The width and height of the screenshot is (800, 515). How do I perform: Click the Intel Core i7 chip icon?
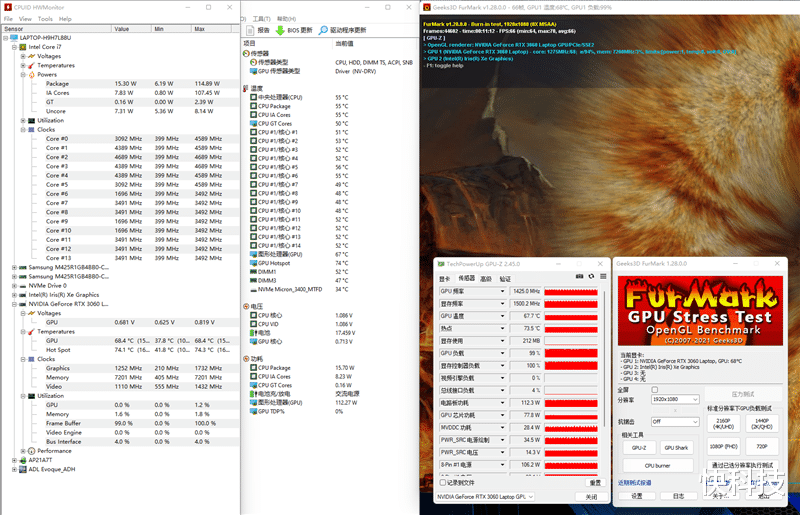pyautogui.click(x=23, y=47)
